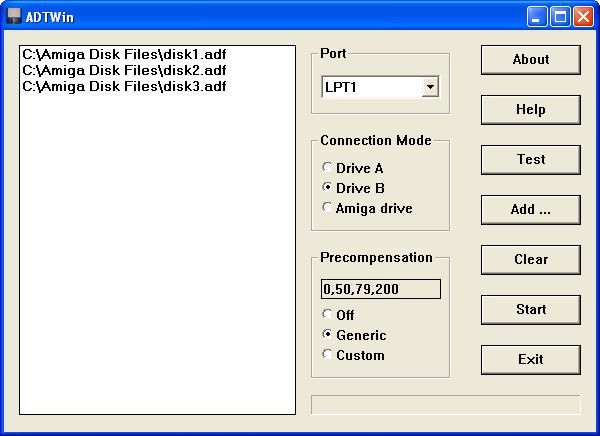Turn precompensation Off
The height and width of the screenshot is (436, 600).
pyautogui.click(x=327, y=315)
